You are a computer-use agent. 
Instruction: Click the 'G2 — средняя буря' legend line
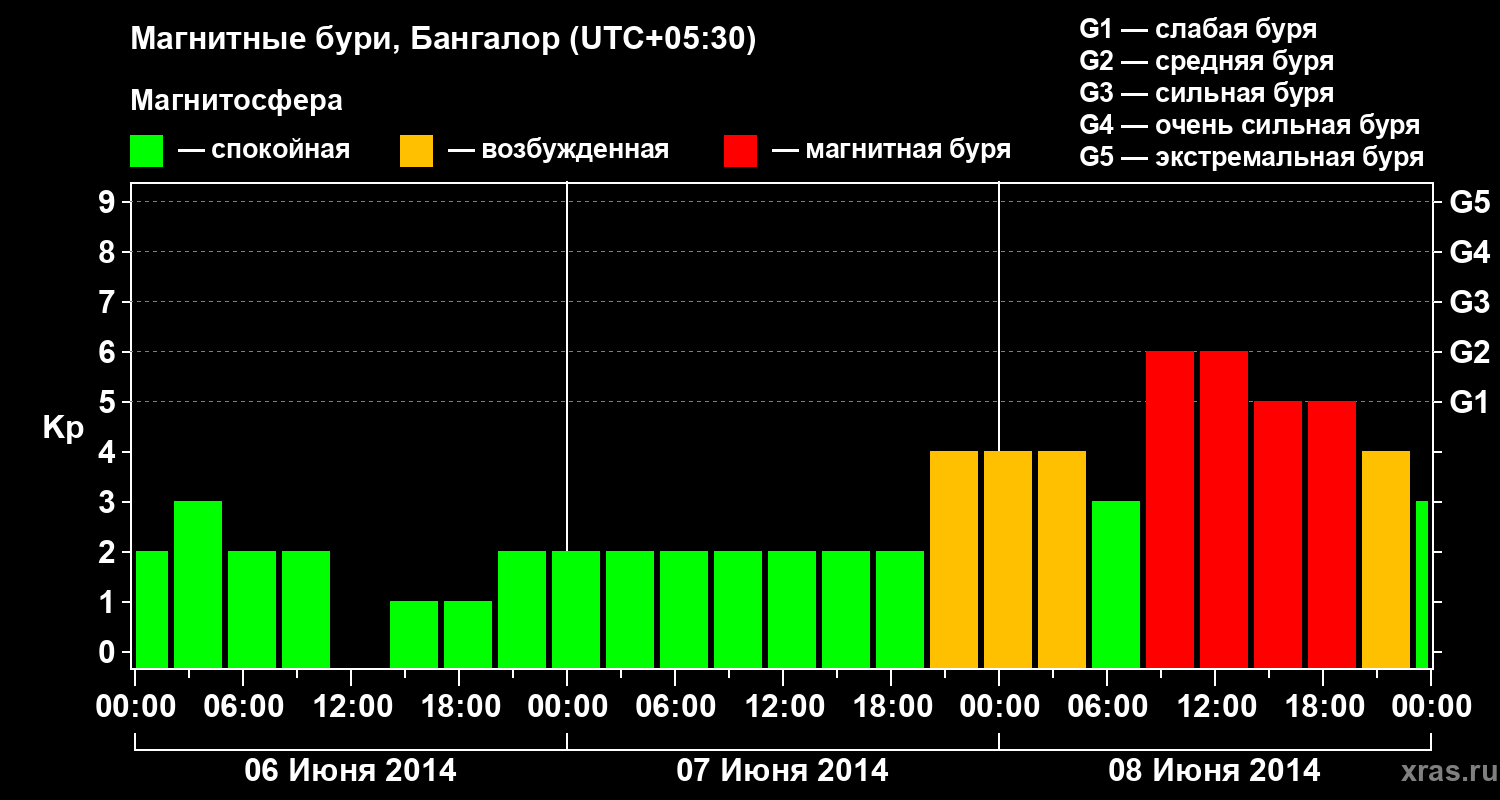(x=1207, y=61)
